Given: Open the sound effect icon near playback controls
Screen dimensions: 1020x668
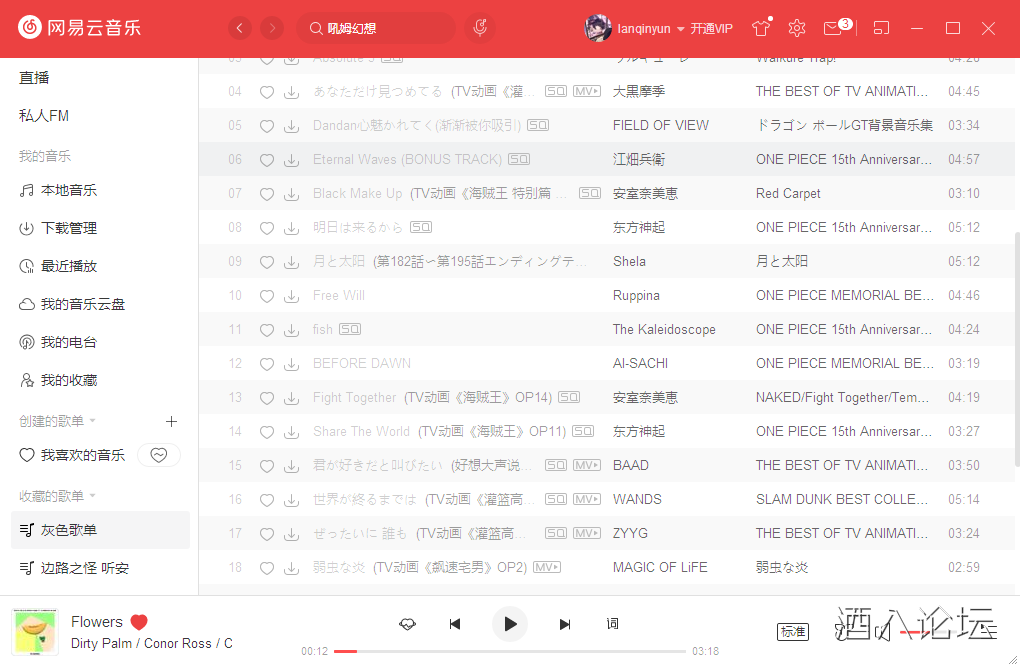Looking at the screenshot, I should [x=408, y=623].
